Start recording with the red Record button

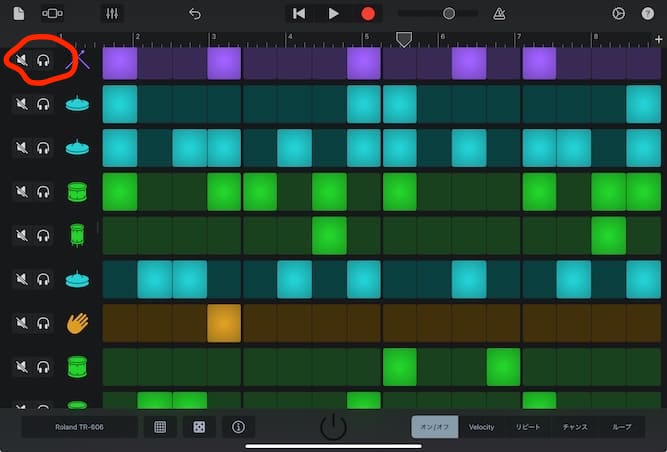click(368, 14)
